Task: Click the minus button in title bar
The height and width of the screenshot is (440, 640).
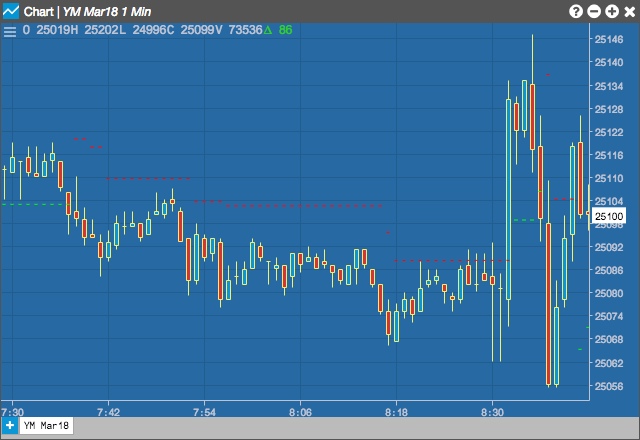Action: point(594,11)
